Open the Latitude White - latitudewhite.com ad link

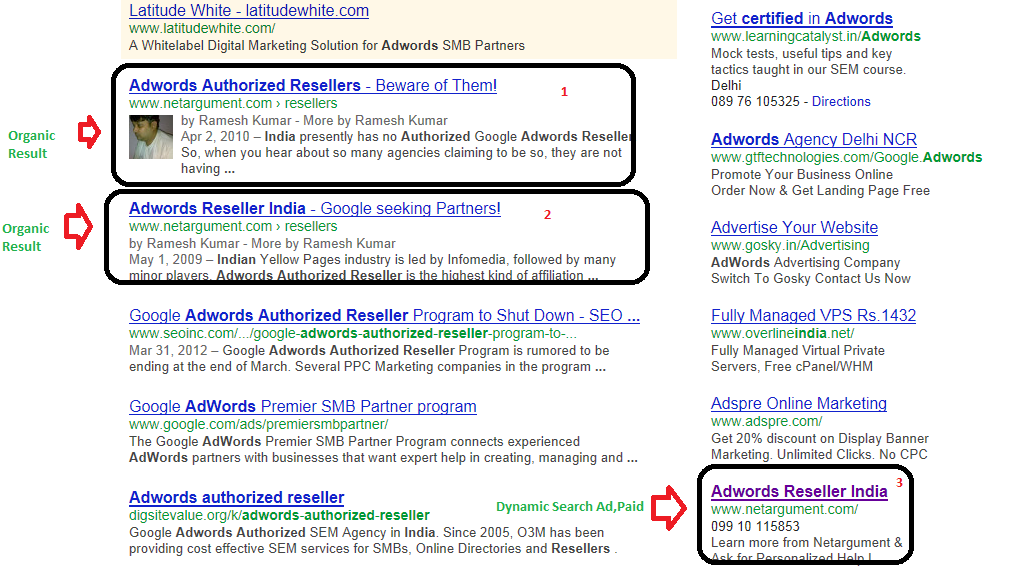tap(249, 11)
